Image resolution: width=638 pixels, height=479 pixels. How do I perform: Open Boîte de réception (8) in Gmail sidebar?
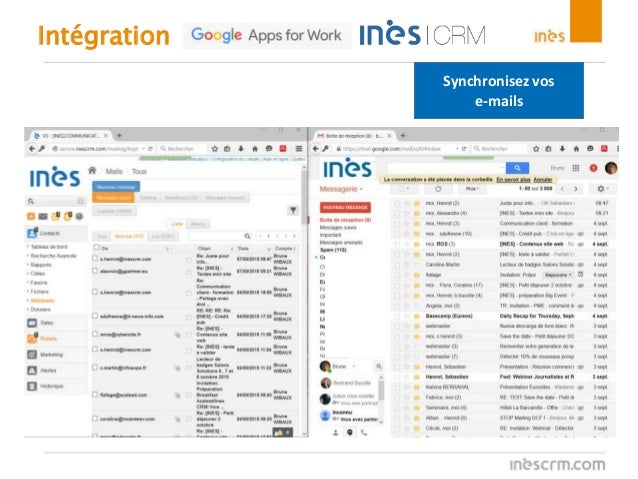pos(345,220)
